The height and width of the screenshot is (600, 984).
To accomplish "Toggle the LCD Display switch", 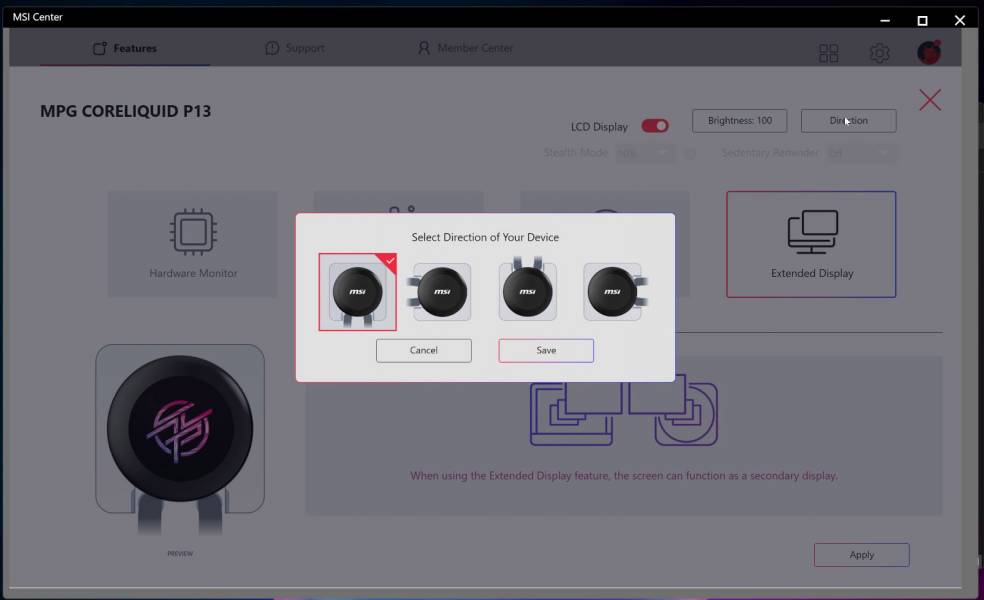I will click(x=655, y=126).
